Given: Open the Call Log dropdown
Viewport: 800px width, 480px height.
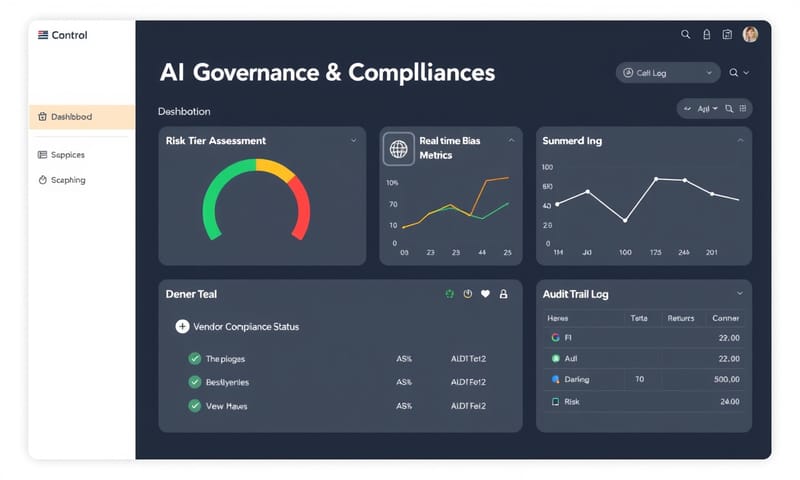Looking at the screenshot, I should click(x=668, y=73).
